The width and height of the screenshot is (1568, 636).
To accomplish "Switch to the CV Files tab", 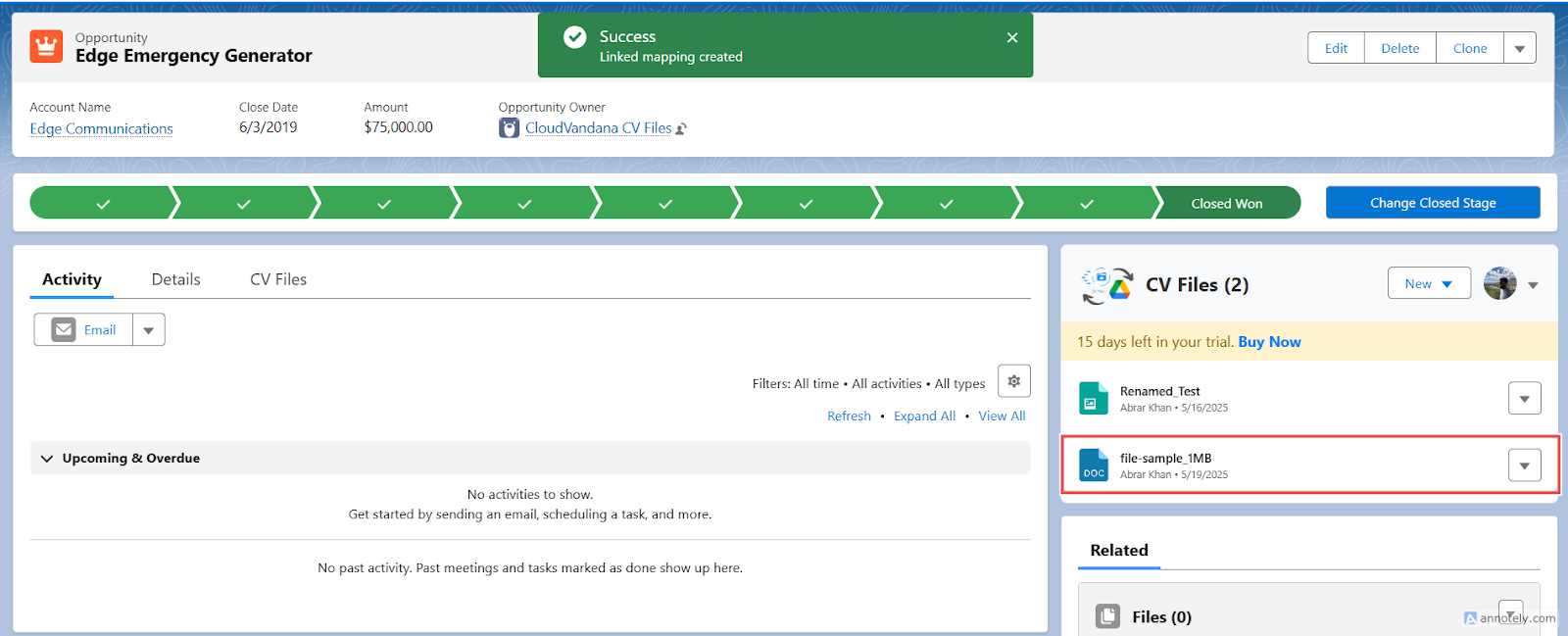I will pyautogui.click(x=278, y=279).
